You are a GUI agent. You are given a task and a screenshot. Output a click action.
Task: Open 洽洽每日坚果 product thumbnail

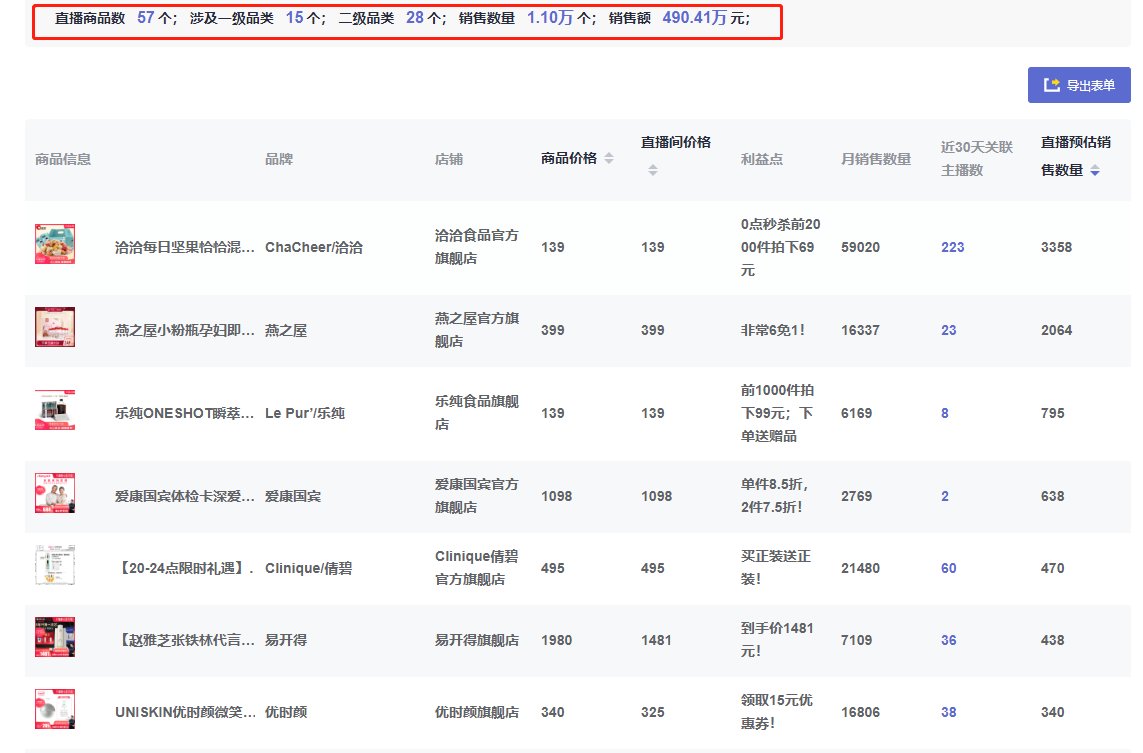click(x=55, y=244)
